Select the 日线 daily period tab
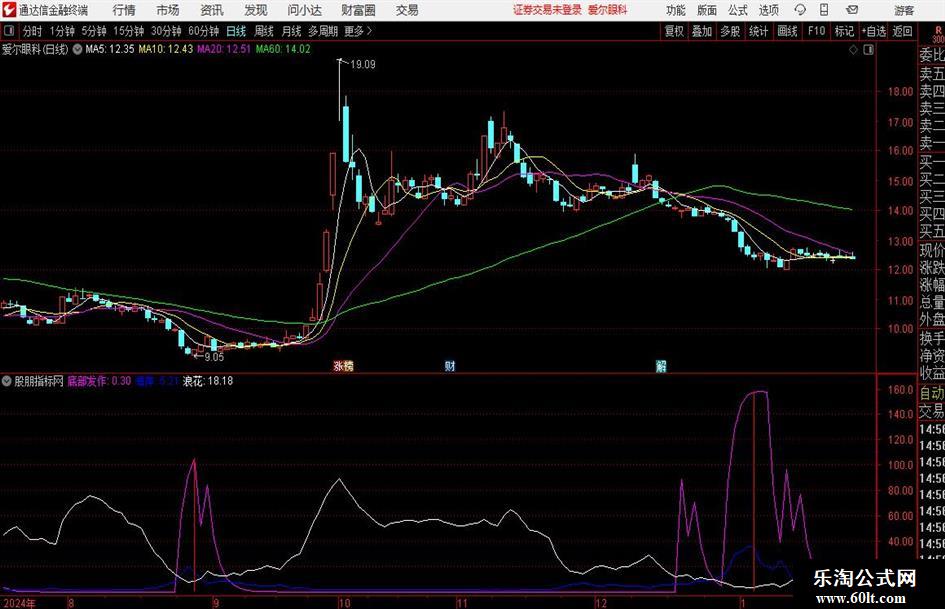 (x=236, y=31)
